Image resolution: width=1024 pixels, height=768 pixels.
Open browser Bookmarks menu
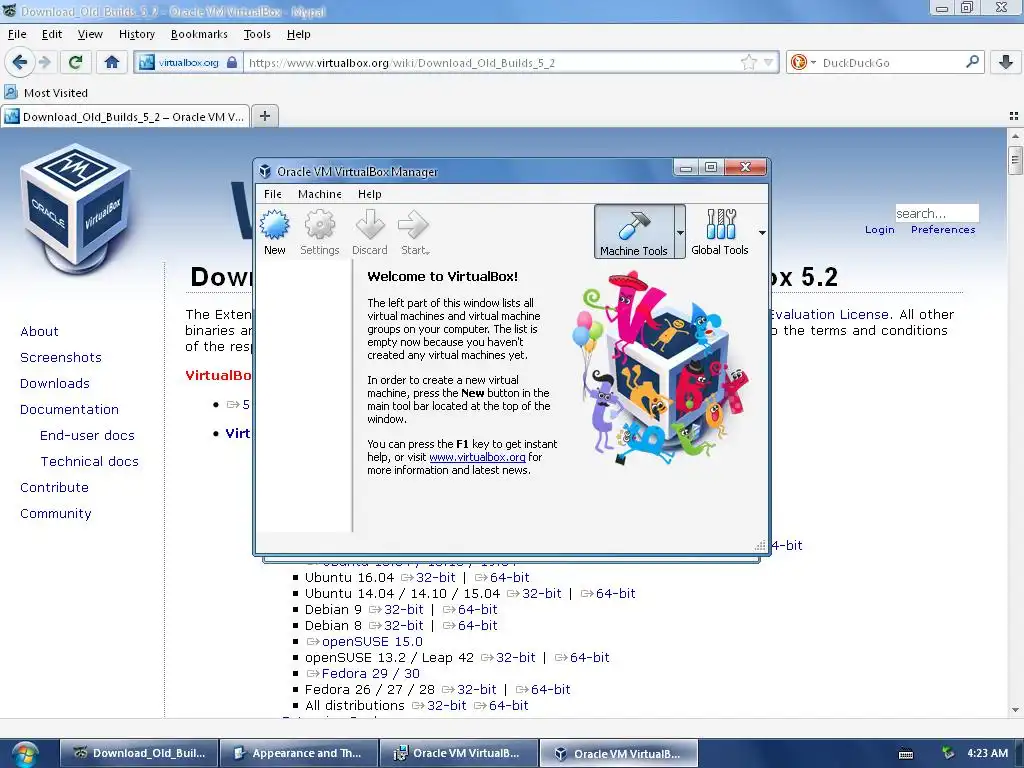coord(199,34)
